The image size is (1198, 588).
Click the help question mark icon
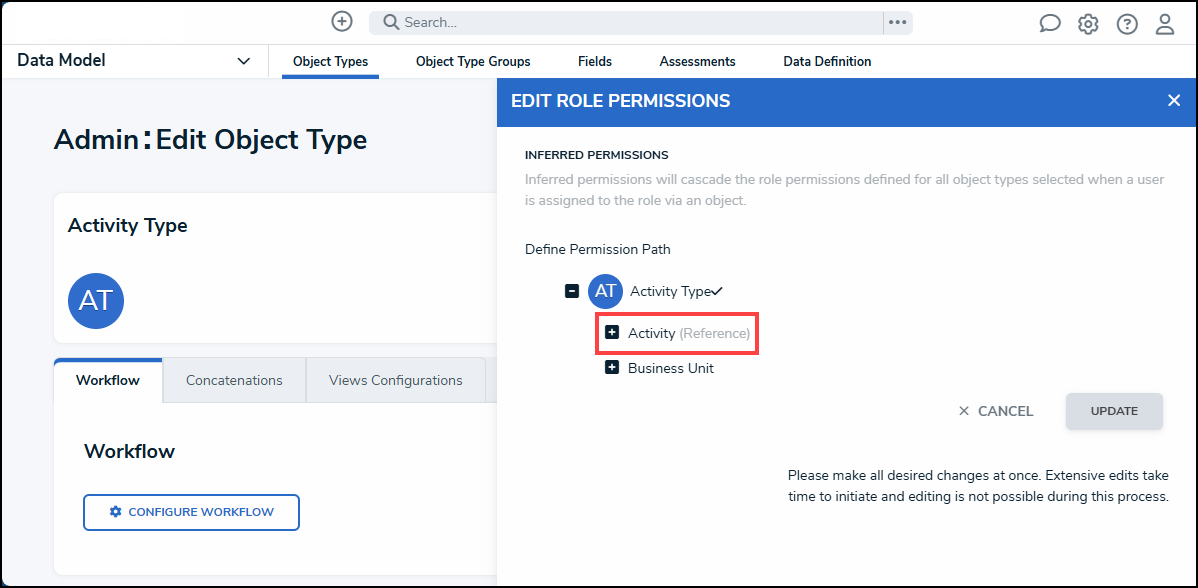pos(1127,24)
